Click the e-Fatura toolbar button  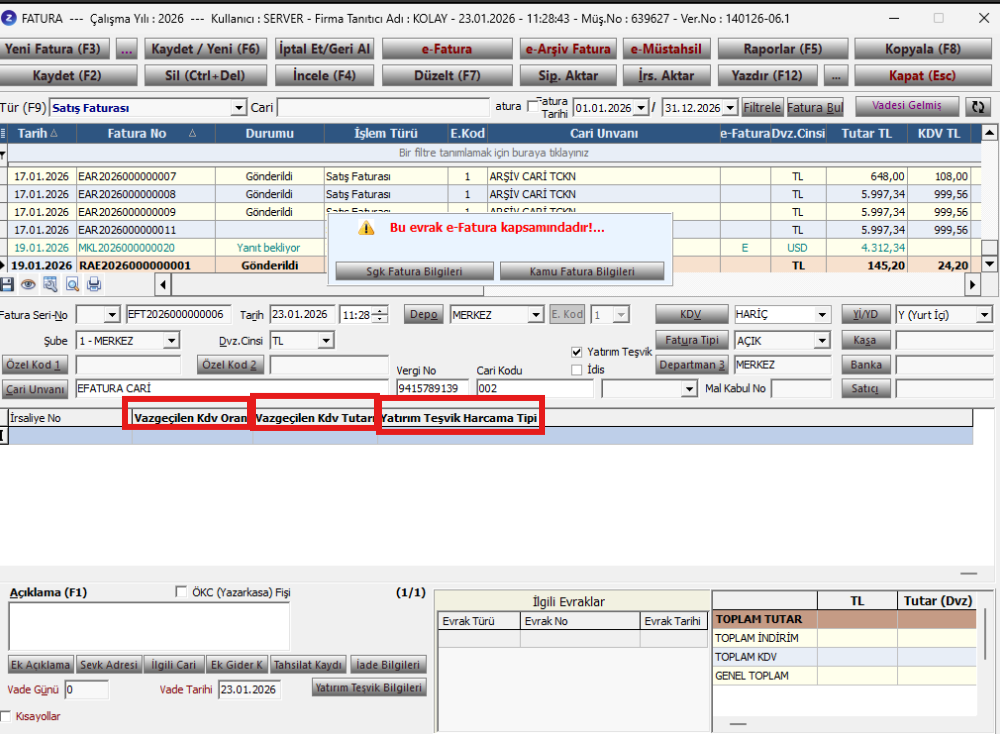pyautogui.click(x=447, y=49)
